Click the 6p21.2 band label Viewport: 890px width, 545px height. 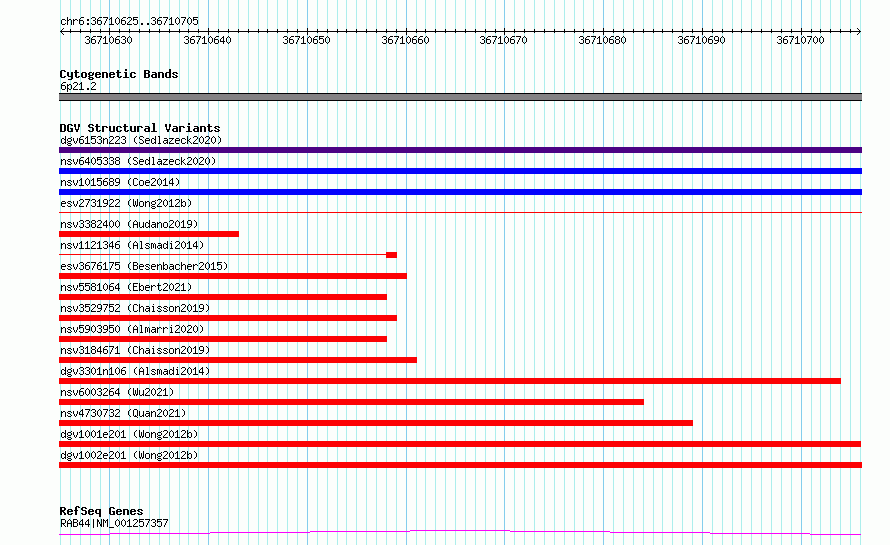(78, 86)
